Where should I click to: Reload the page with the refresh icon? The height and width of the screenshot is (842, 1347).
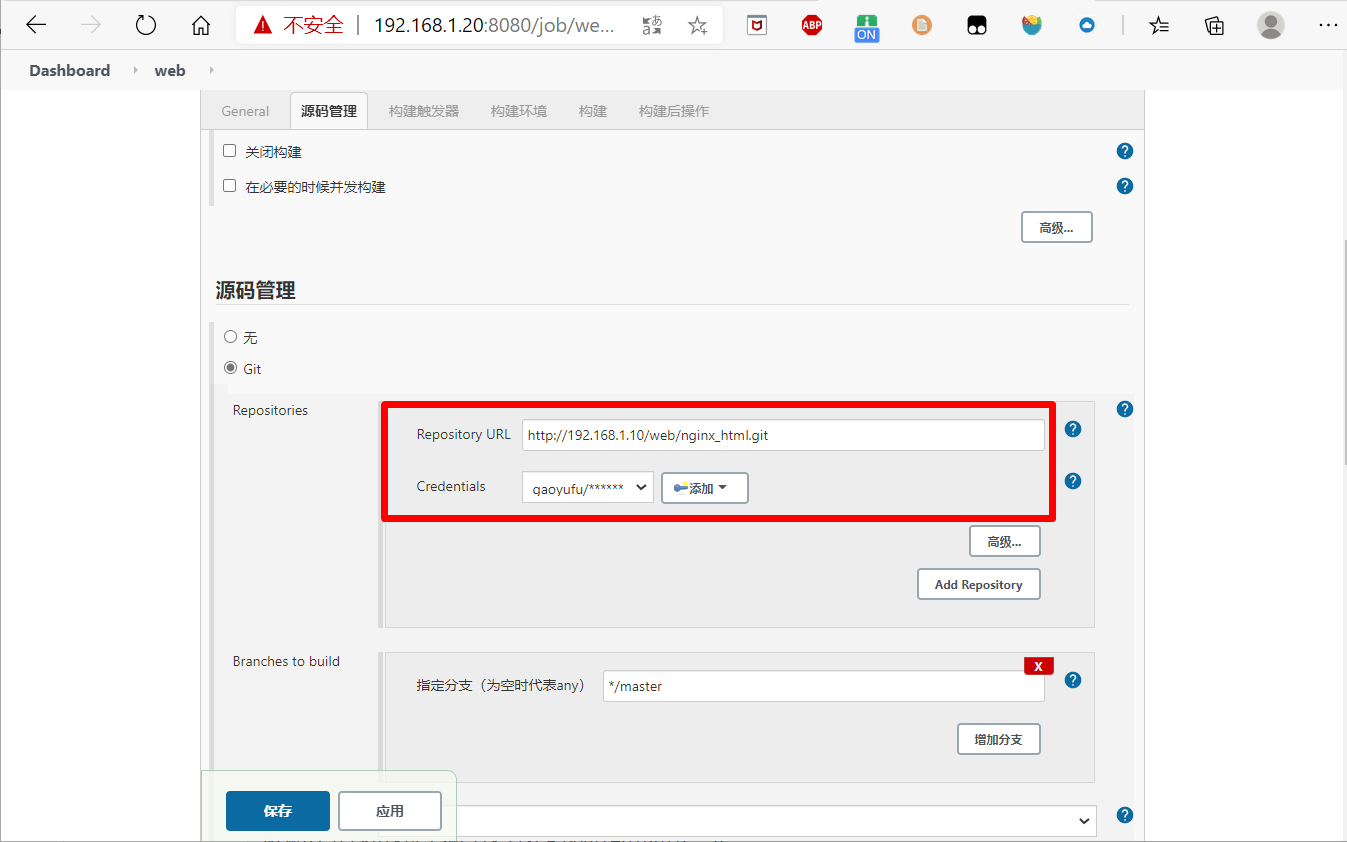coord(146,25)
